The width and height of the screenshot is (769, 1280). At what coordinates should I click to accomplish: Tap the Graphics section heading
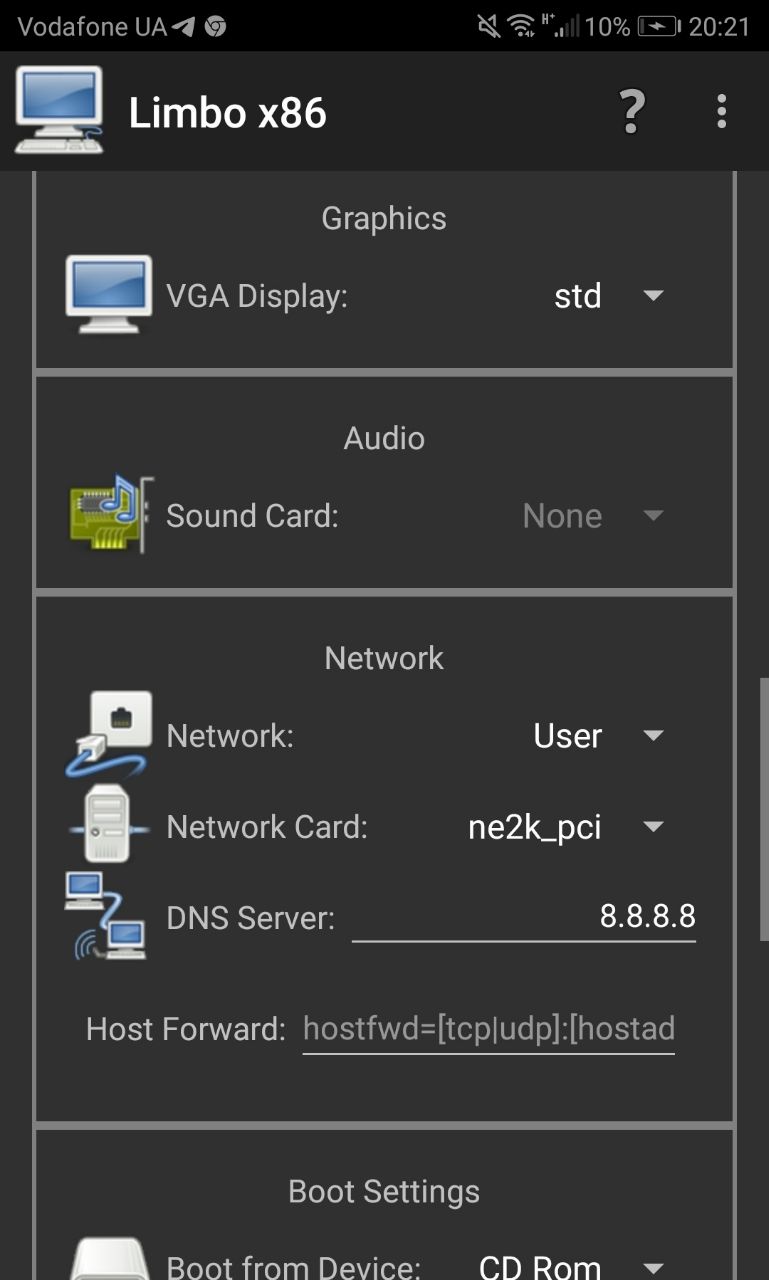(384, 218)
